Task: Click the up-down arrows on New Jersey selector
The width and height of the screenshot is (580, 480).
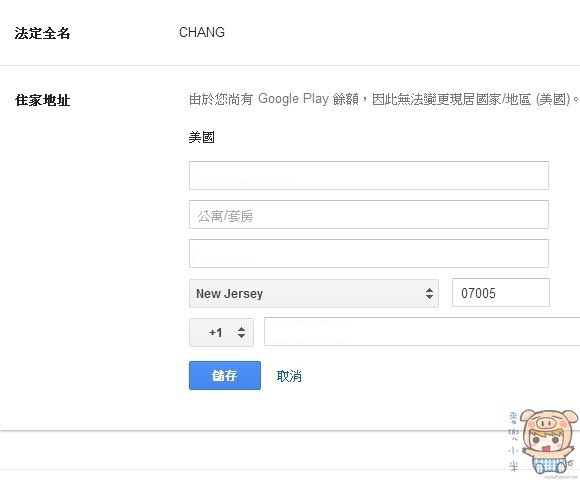Action: (x=429, y=294)
